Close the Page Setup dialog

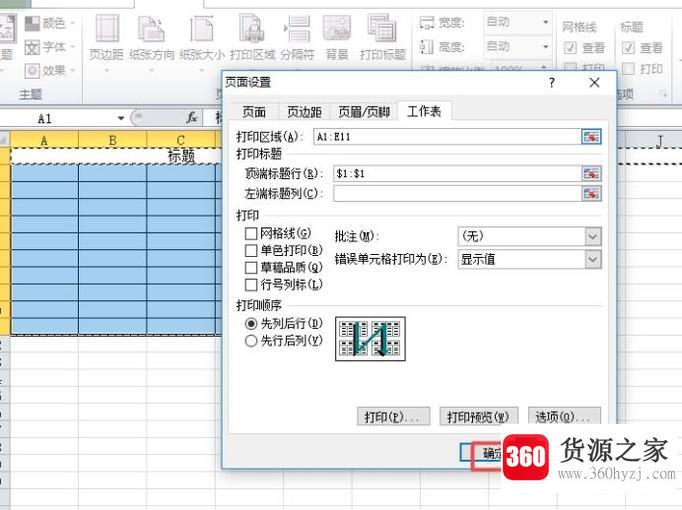click(594, 83)
